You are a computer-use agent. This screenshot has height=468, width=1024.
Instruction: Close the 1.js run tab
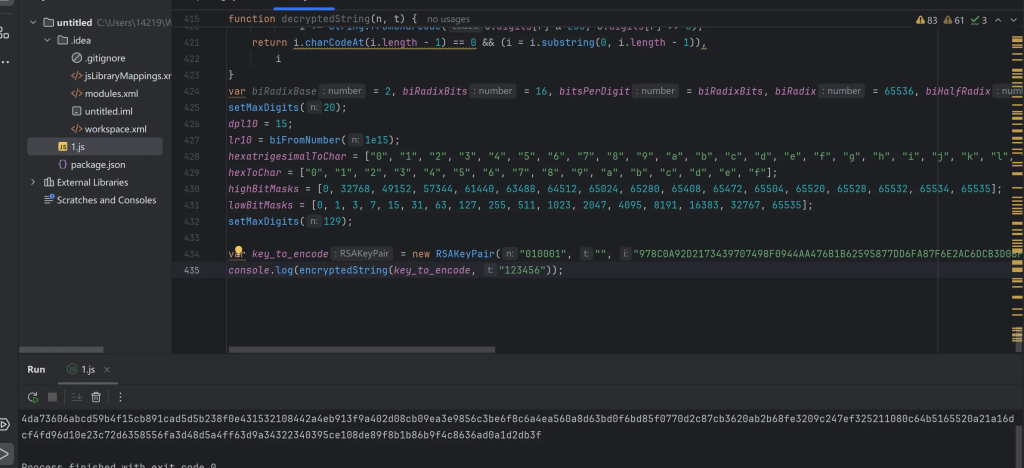click(x=106, y=369)
